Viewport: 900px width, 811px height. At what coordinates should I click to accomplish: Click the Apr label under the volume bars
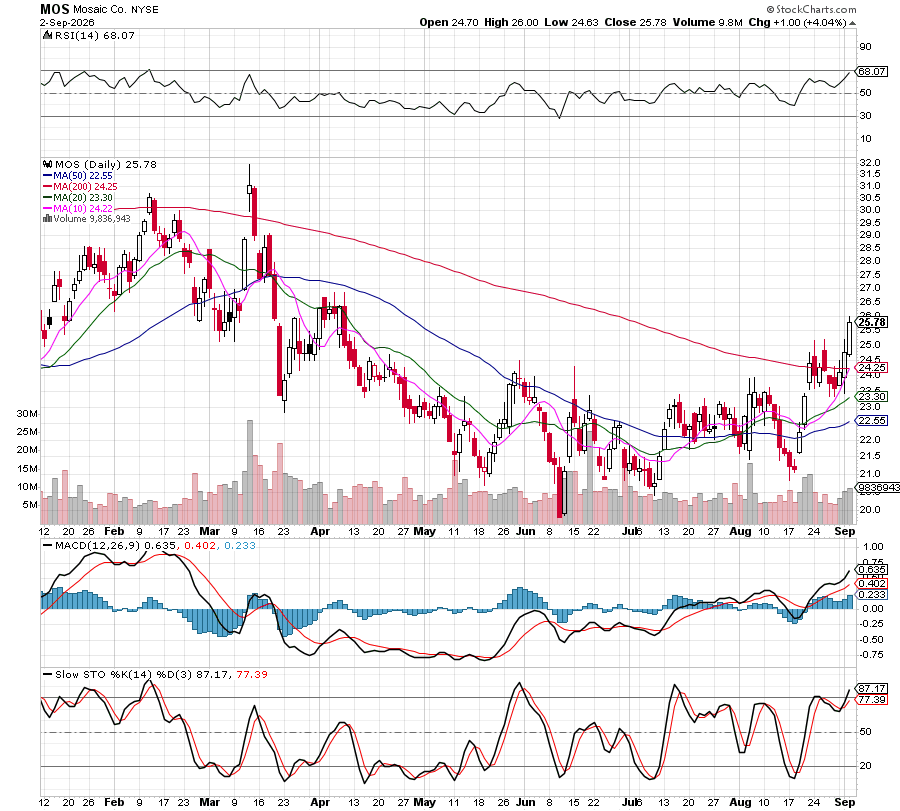click(x=320, y=531)
